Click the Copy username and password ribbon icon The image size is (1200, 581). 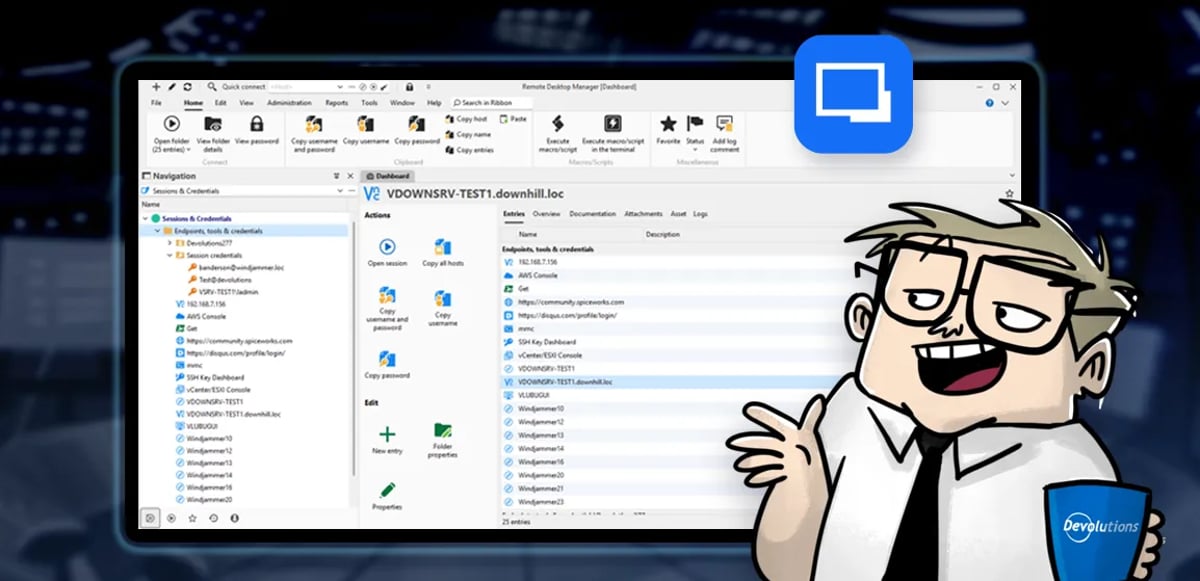point(313,124)
